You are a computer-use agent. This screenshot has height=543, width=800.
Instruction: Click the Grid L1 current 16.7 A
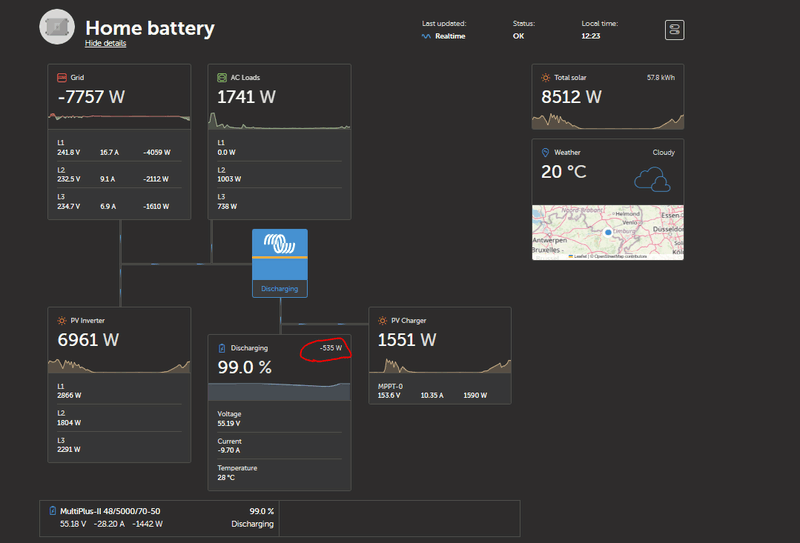point(109,153)
